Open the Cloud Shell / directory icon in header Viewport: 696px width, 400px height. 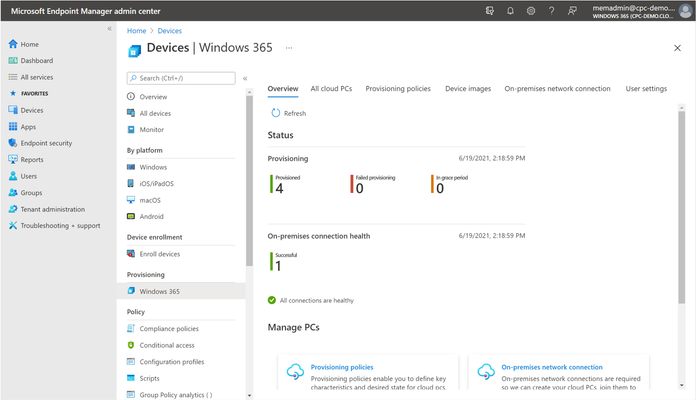(x=490, y=11)
